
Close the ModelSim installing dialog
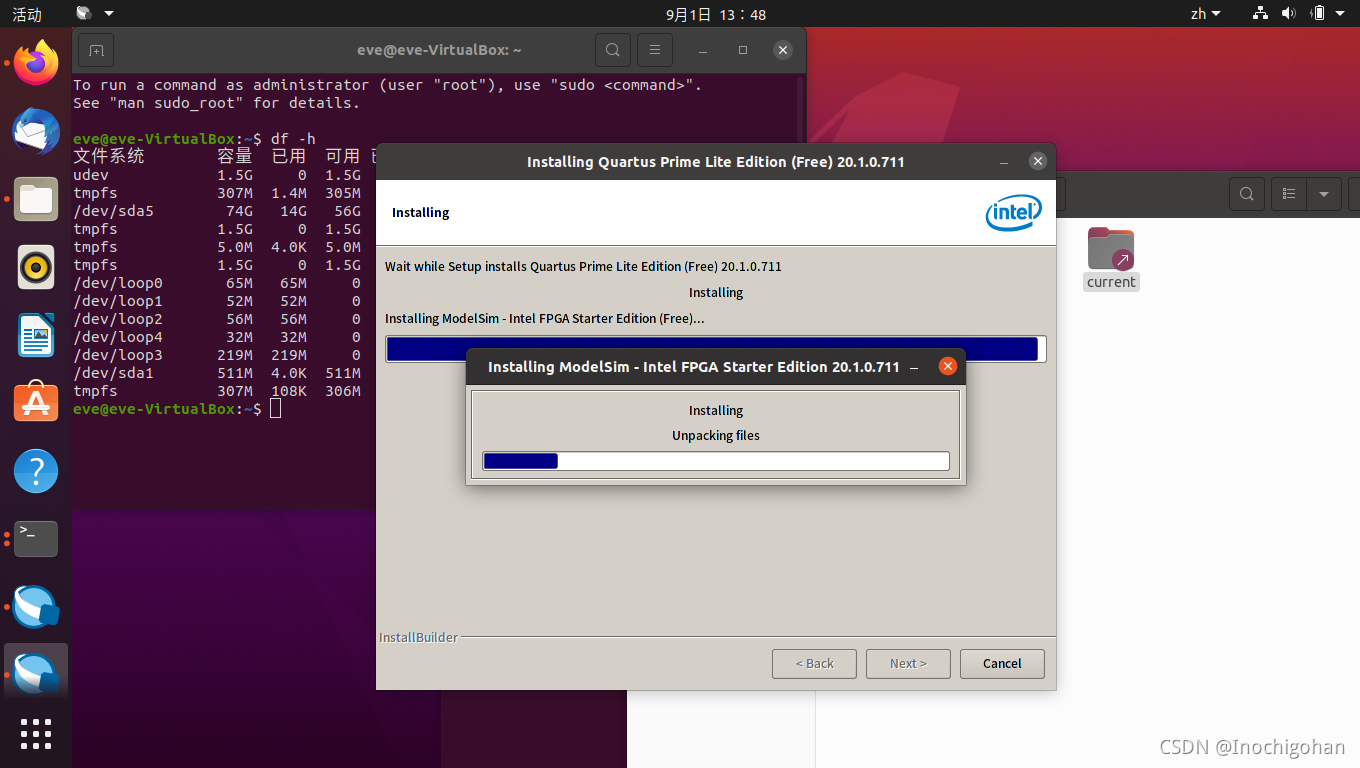(948, 367)
